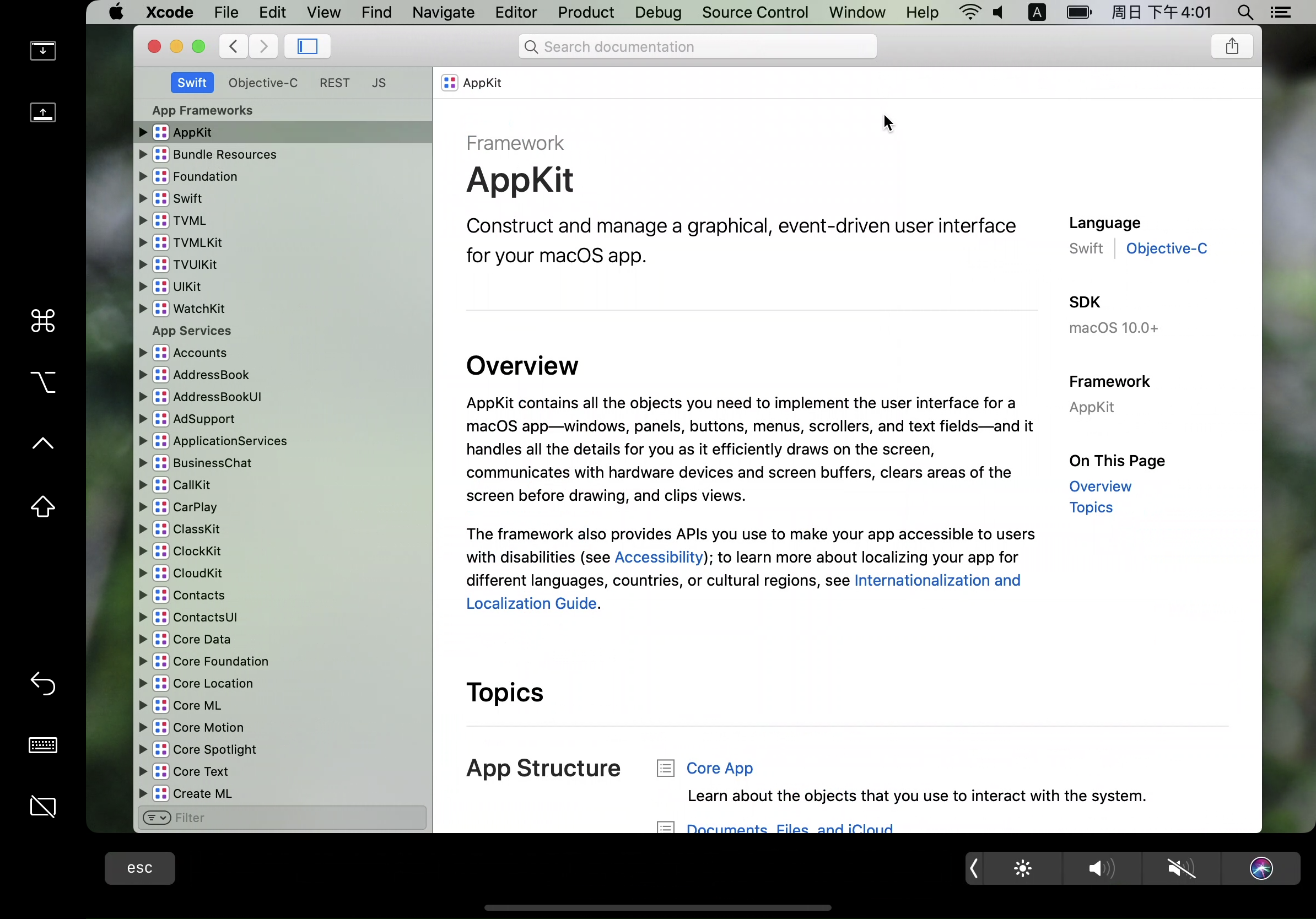This screenshot has width=1316, height=919.
Task: Go forward with the right chevron
Action: [263, 46]
